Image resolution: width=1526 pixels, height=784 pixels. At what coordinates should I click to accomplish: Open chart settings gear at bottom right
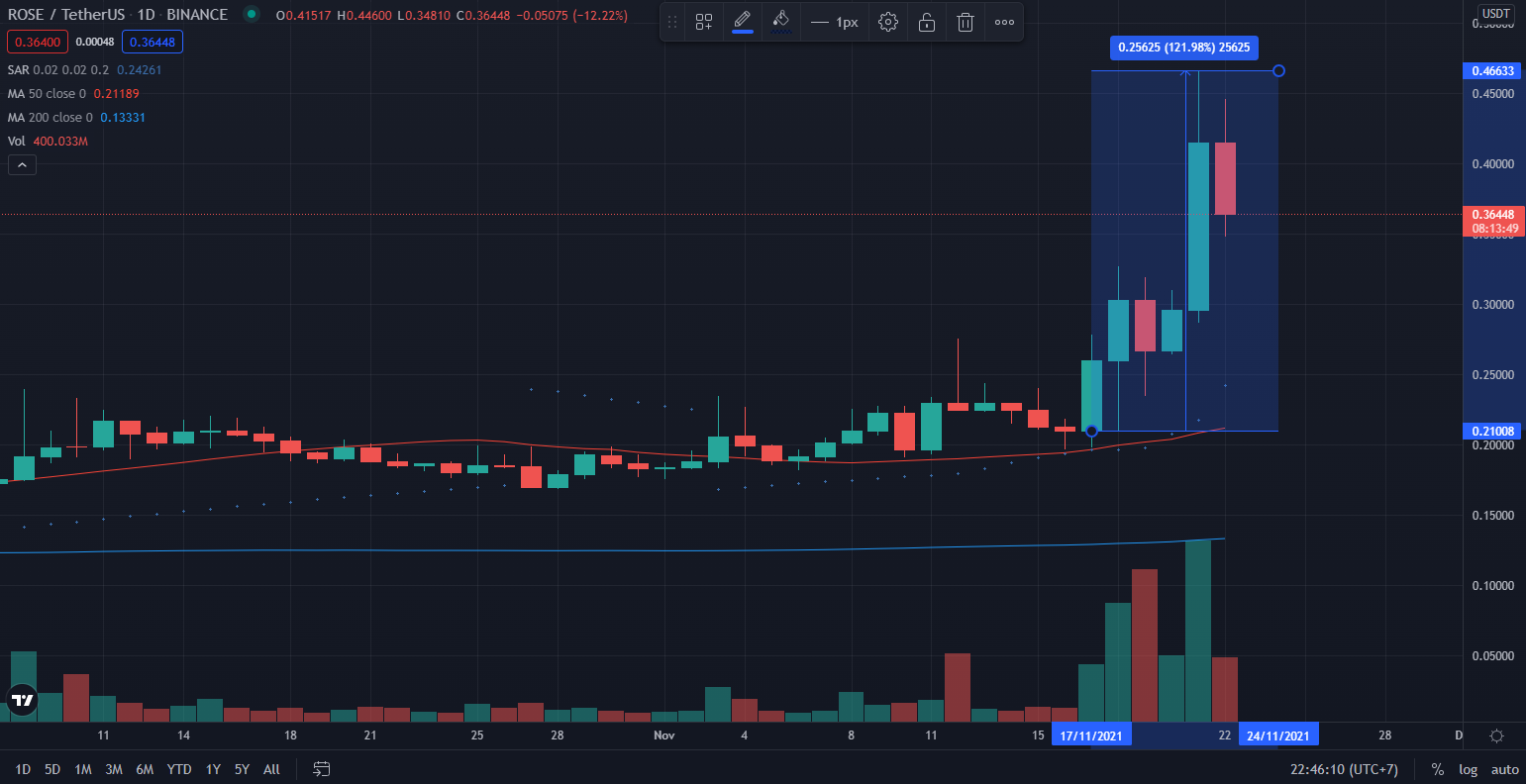[x=1496, y=735]
